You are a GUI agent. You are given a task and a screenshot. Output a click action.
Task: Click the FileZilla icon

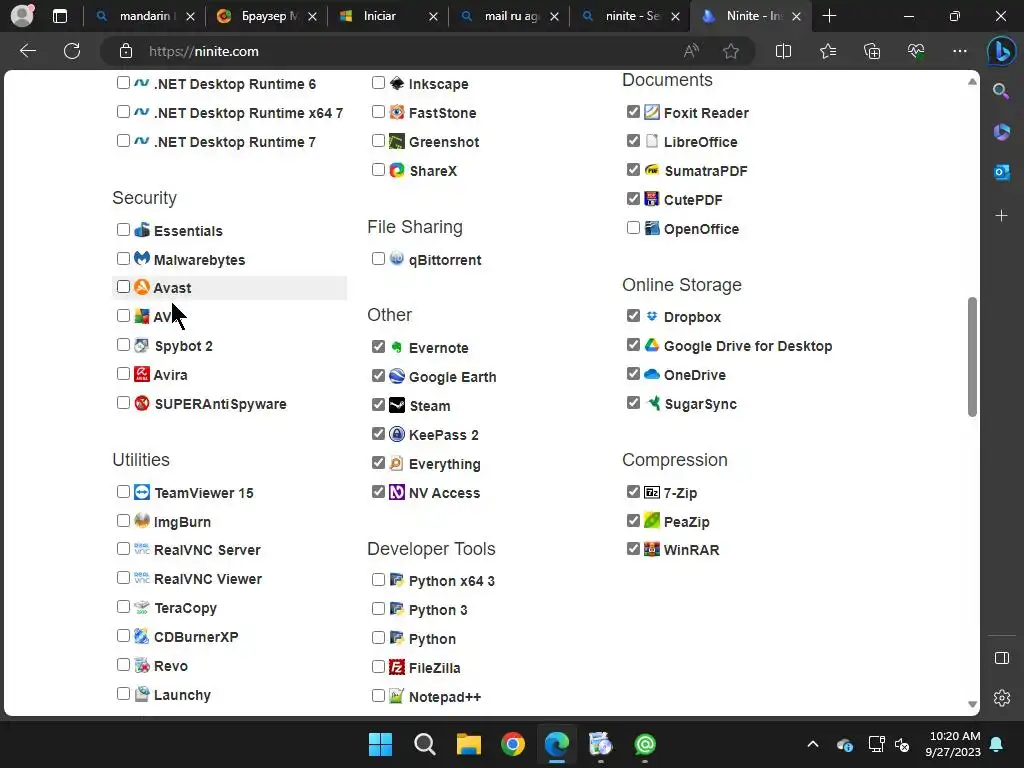click(396, 667)
